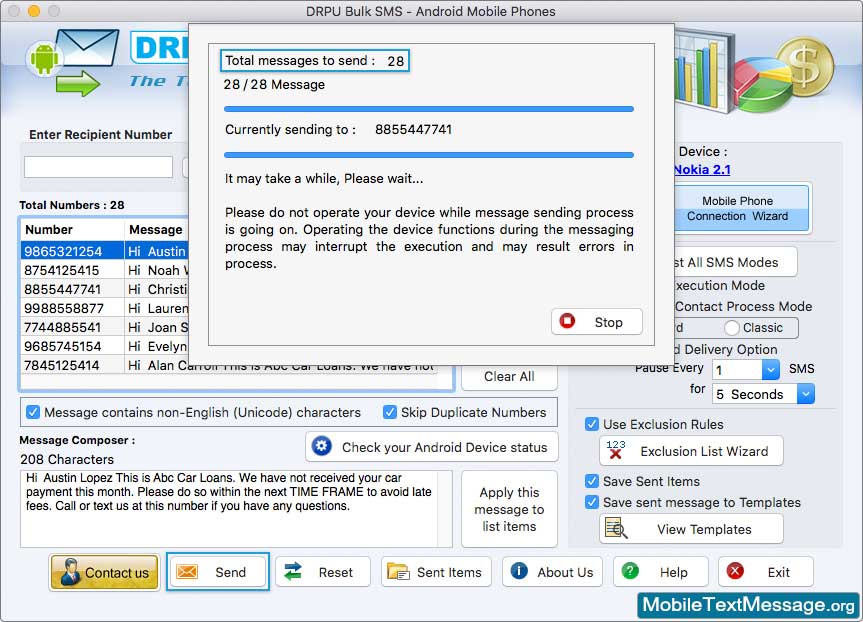Open the Sent Items folder icon
863x622 pixels.
pos(398,572)
